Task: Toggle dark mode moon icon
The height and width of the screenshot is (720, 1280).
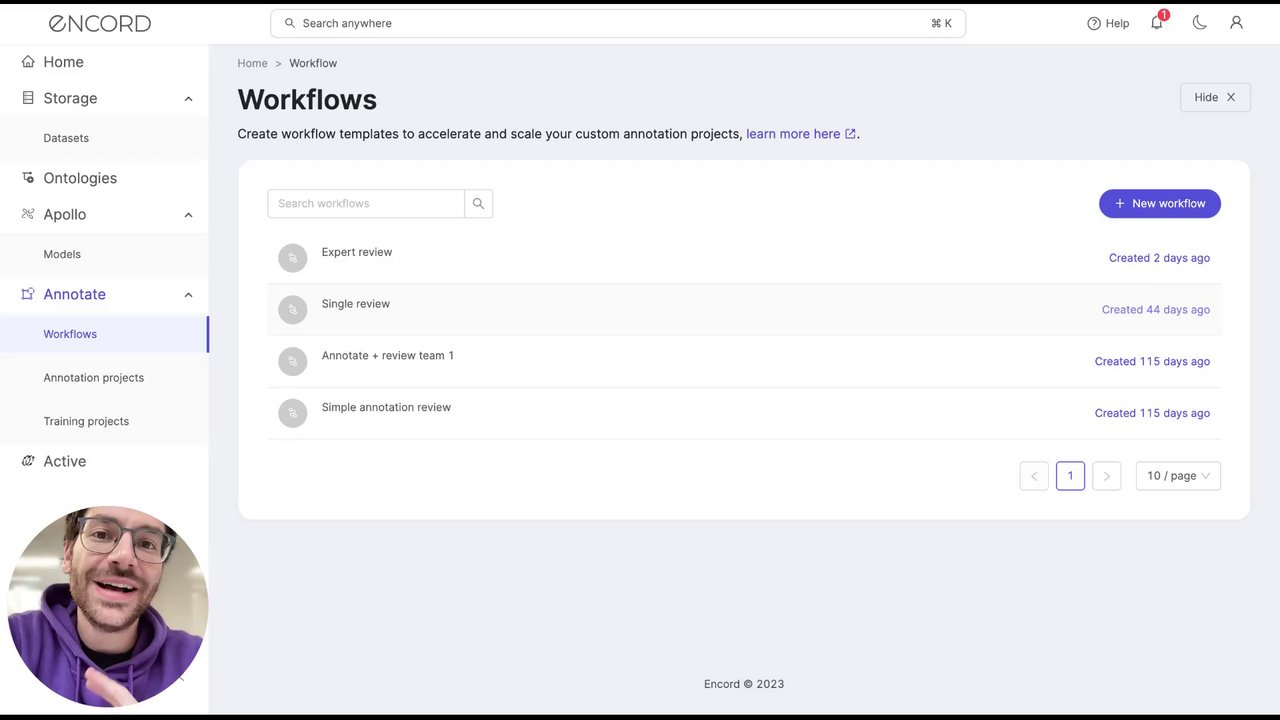Action: tap(1199, 23)
